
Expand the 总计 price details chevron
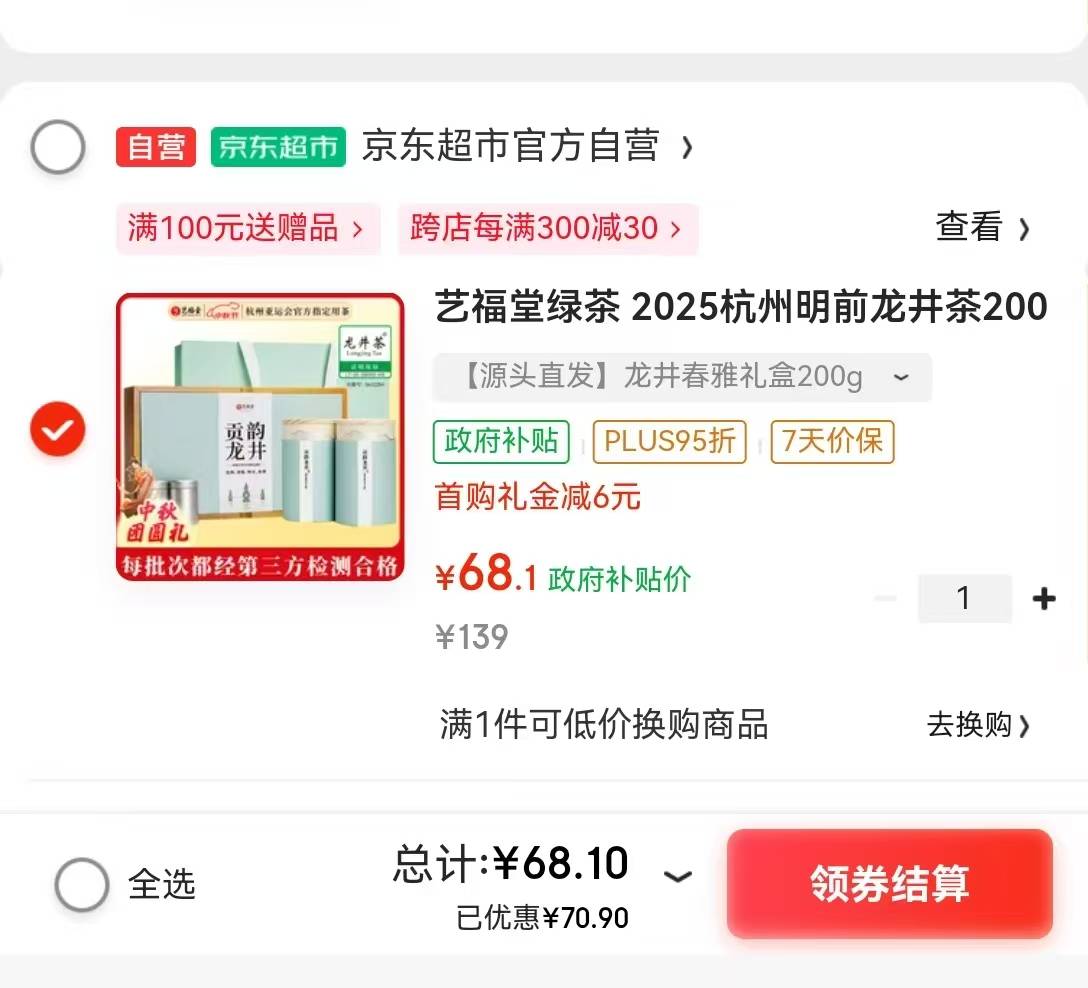click(x=678, y=876)
